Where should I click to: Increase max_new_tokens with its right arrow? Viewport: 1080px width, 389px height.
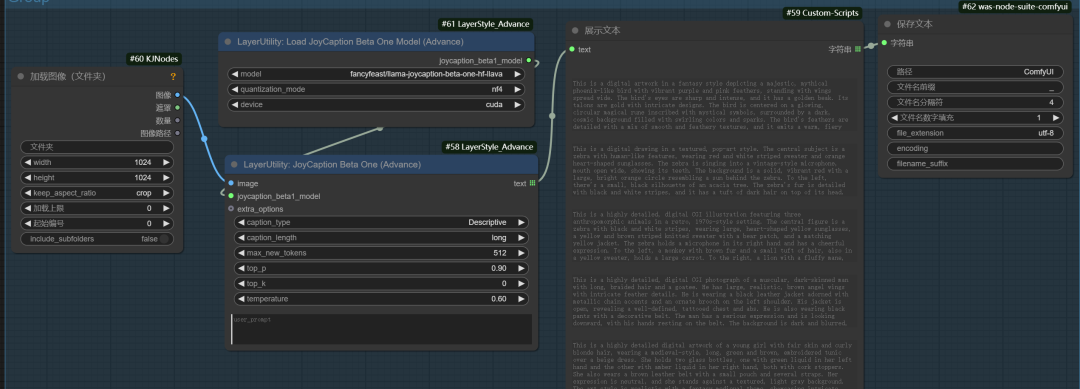click(x=521, y=253)
